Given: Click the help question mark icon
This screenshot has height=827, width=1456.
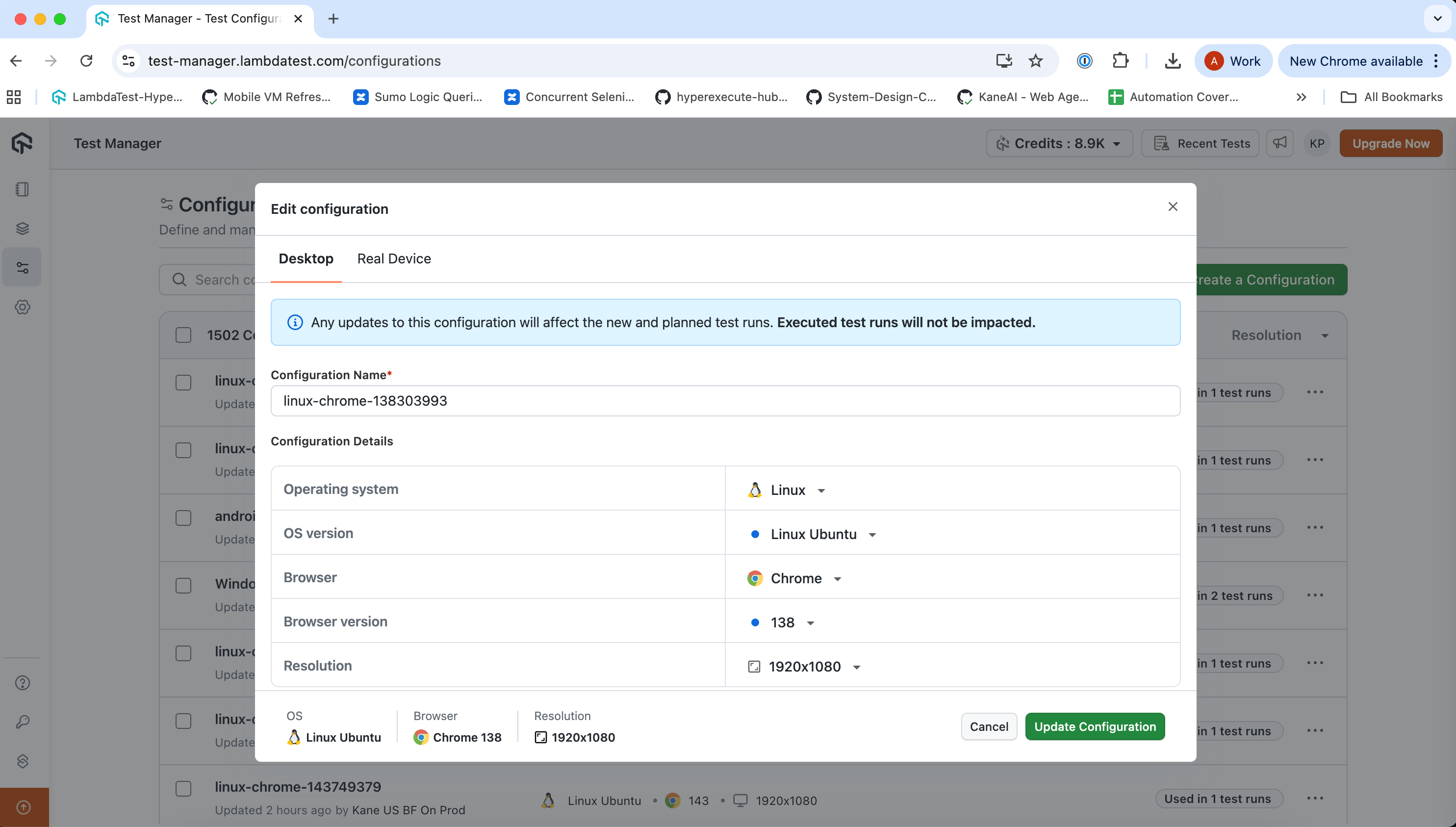Looking at the screenshot, I should pyautogui.click(x=22, y=683).
